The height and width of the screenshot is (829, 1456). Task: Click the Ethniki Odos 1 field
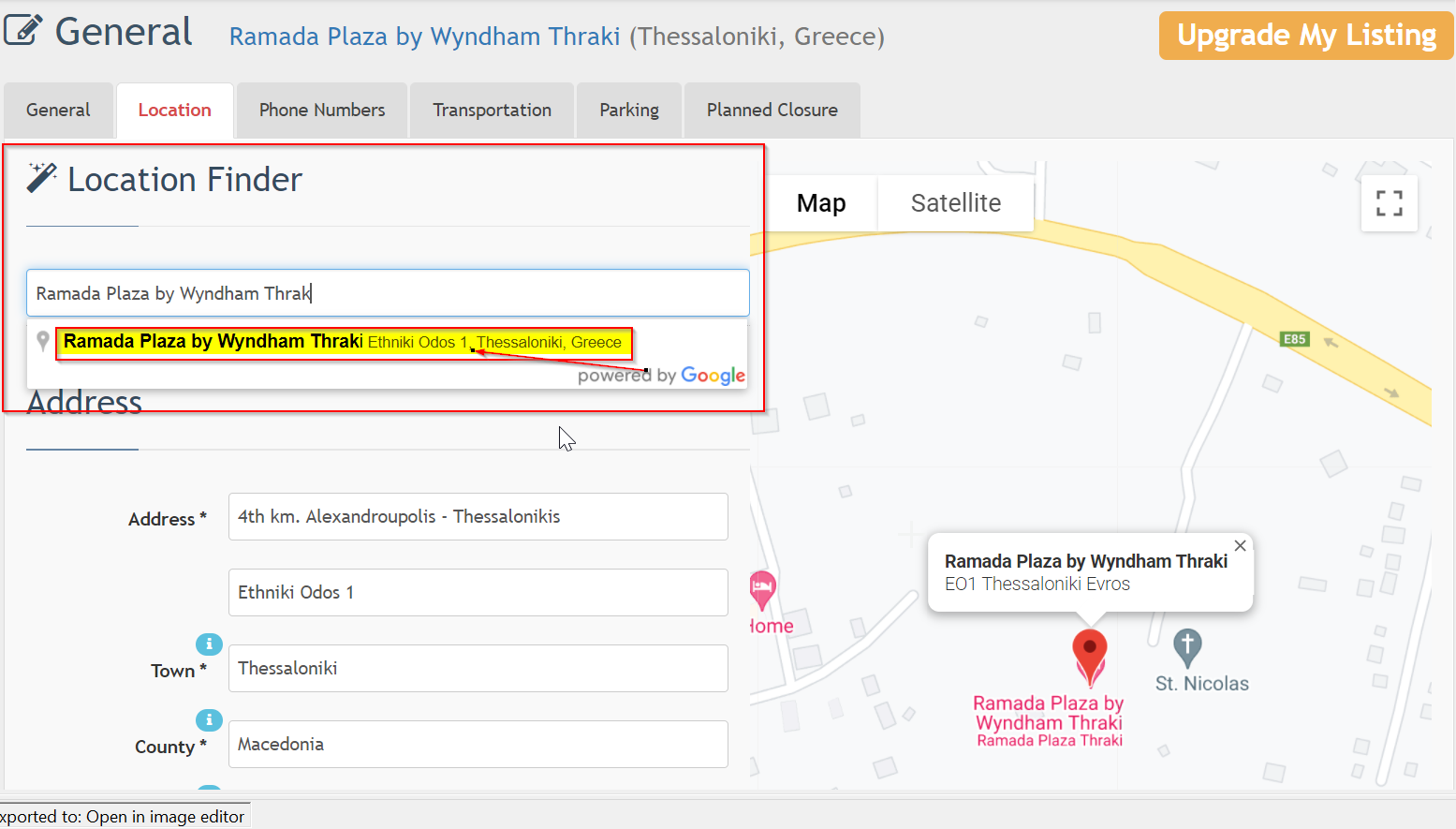point(478,592)
